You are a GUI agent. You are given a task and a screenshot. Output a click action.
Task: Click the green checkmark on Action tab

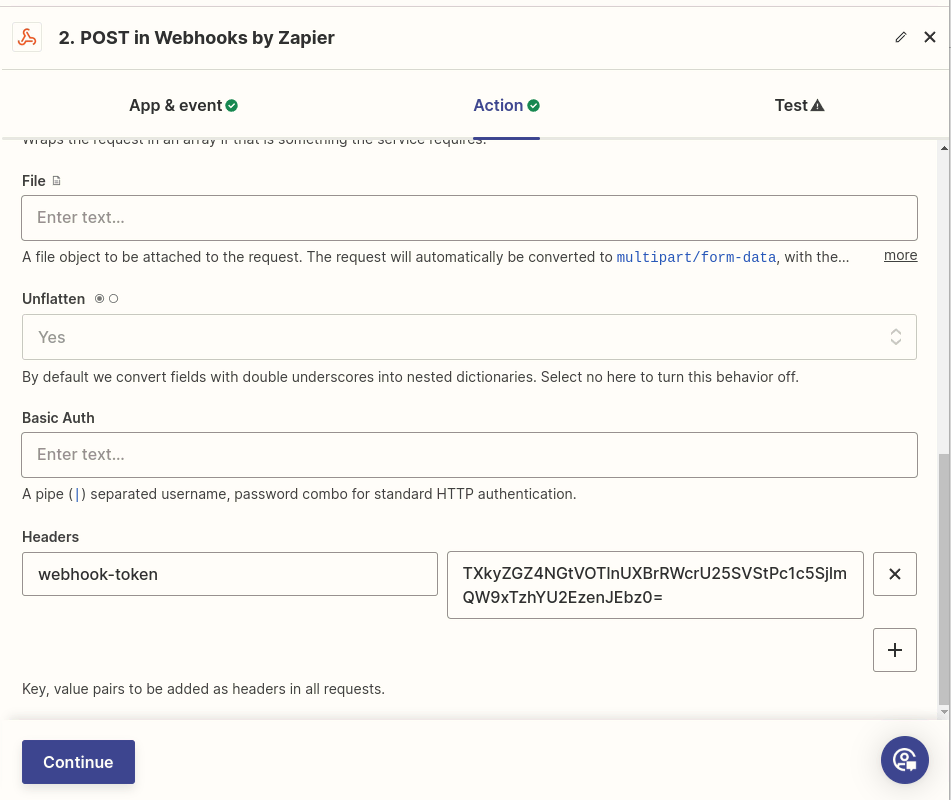(x=534, y=106)
